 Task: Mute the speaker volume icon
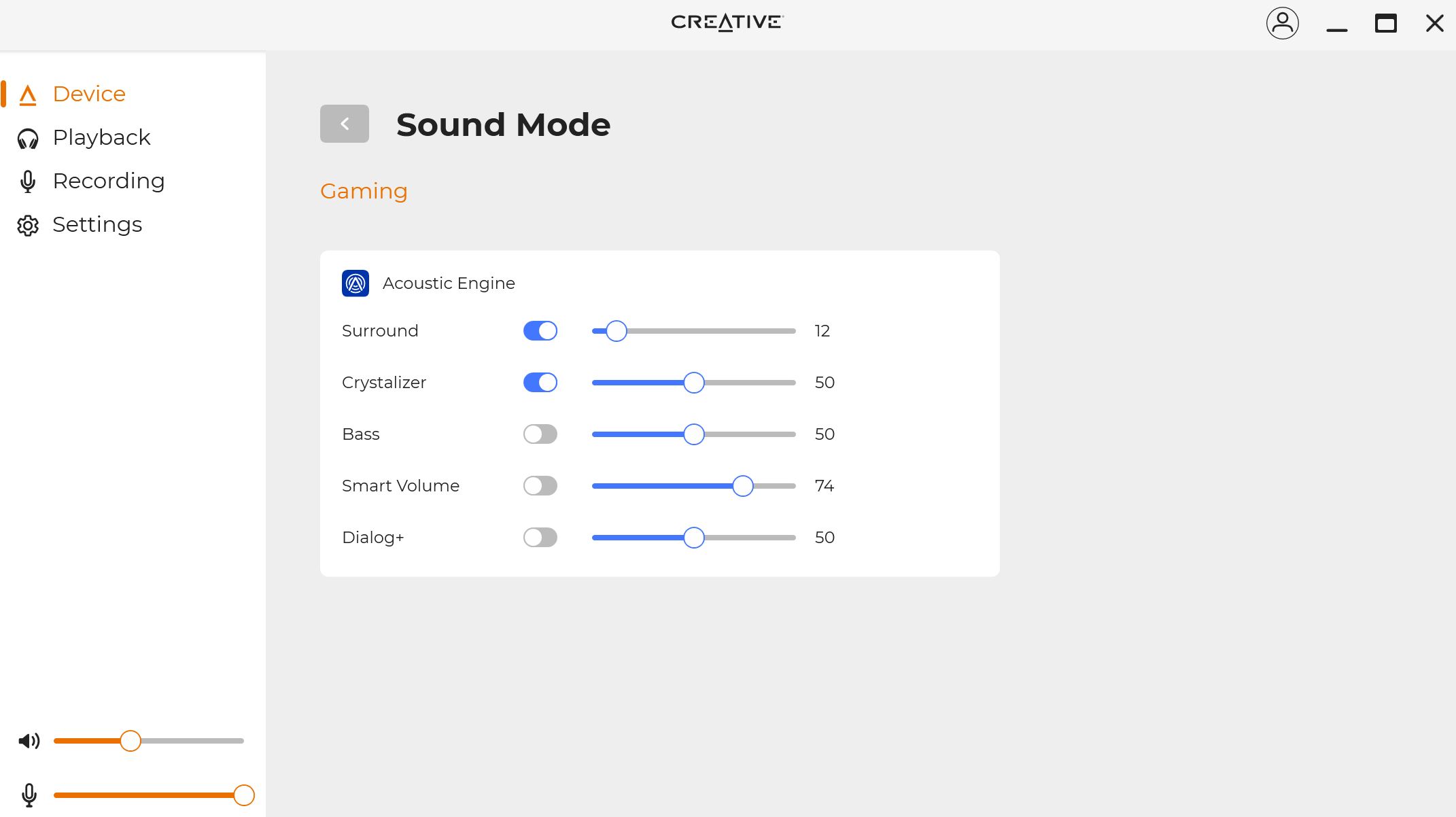(29, 741)
